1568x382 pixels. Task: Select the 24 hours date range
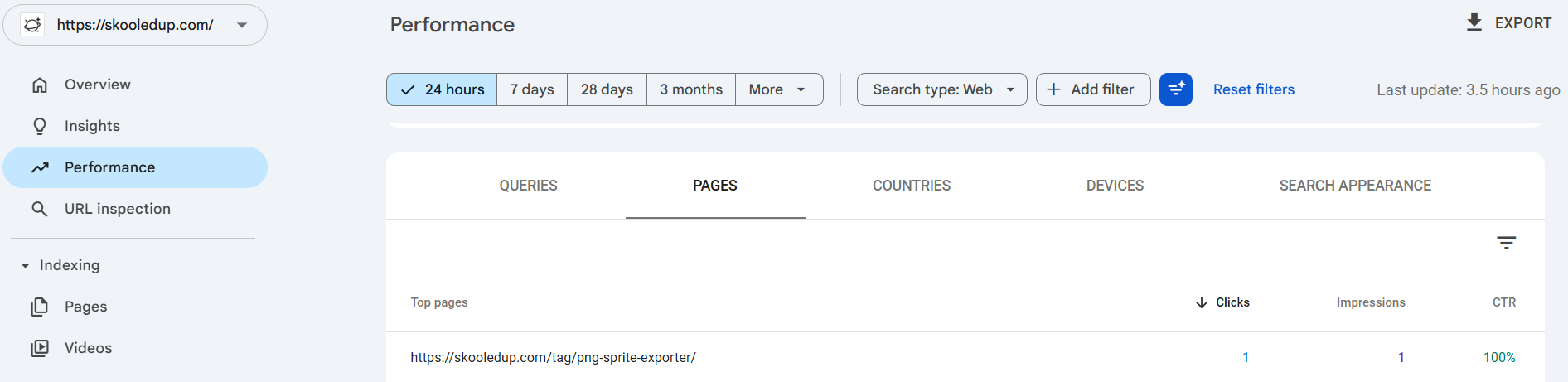tap(442, 89)
